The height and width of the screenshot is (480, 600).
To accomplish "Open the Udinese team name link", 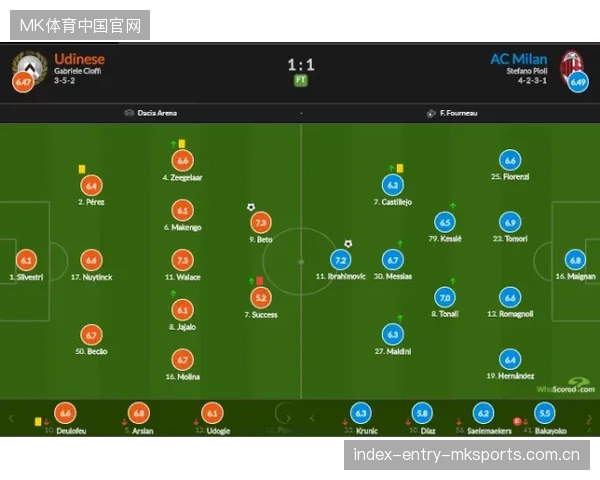I will 79,59.
